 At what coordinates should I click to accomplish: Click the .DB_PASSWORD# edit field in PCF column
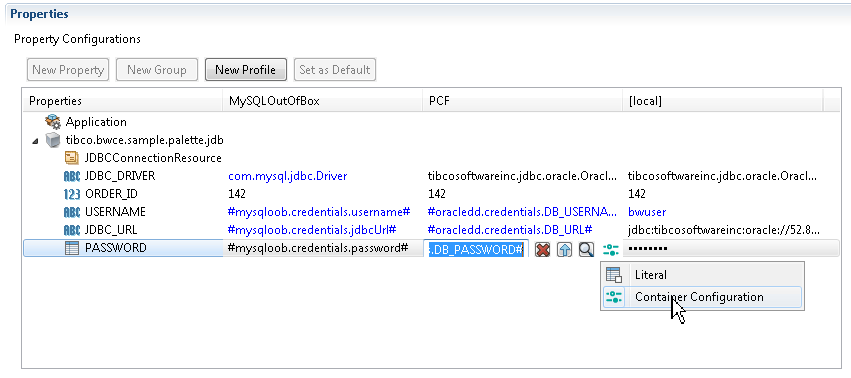476,250
